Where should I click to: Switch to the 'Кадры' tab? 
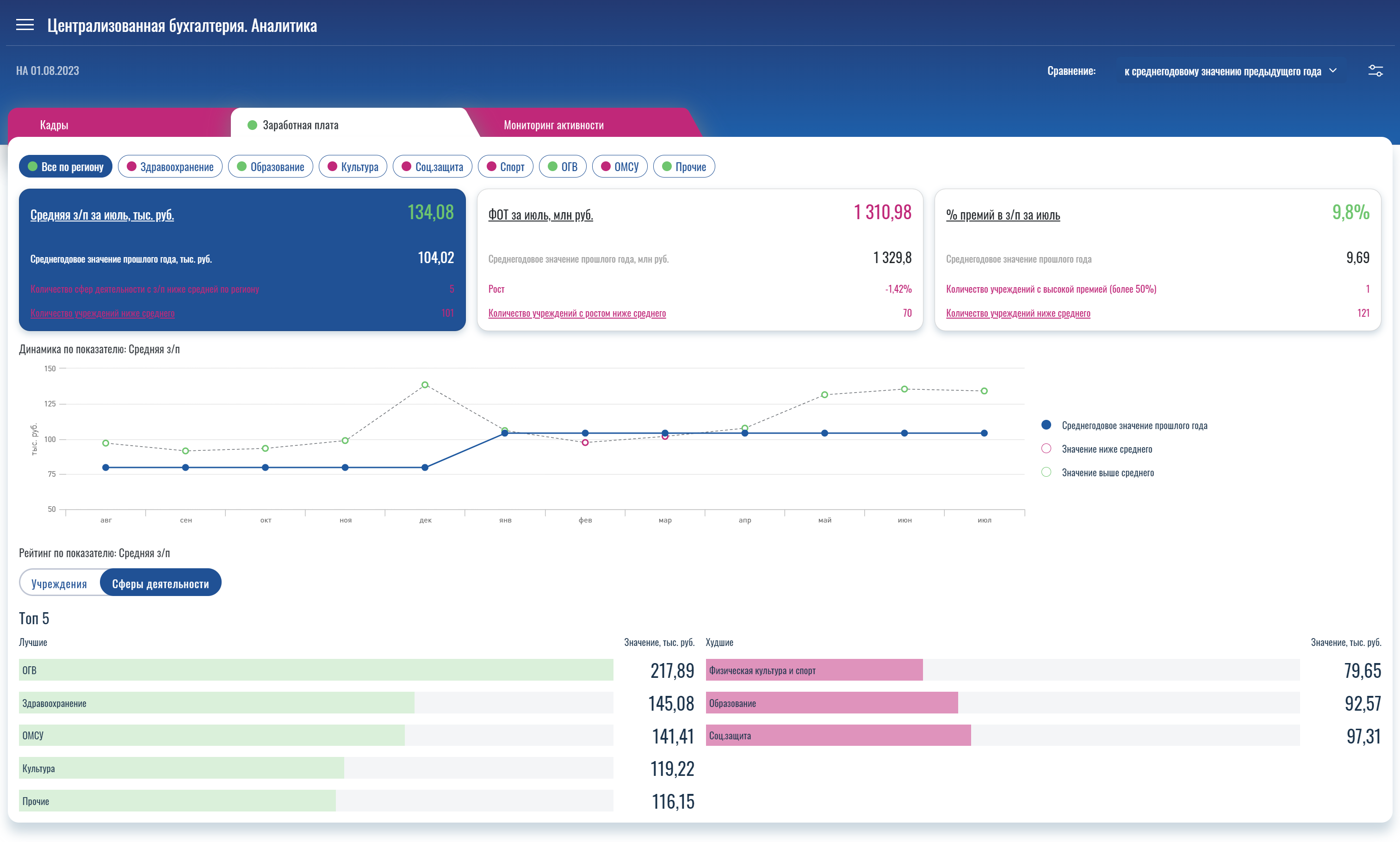[54, 125]
